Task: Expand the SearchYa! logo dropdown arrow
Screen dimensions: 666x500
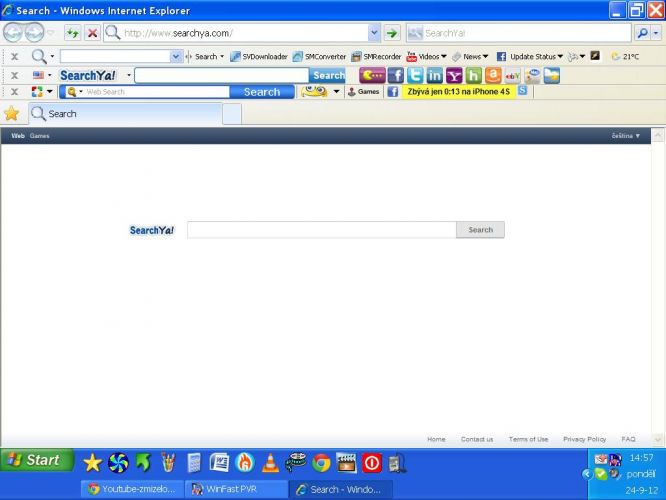Action: (129, 76)
